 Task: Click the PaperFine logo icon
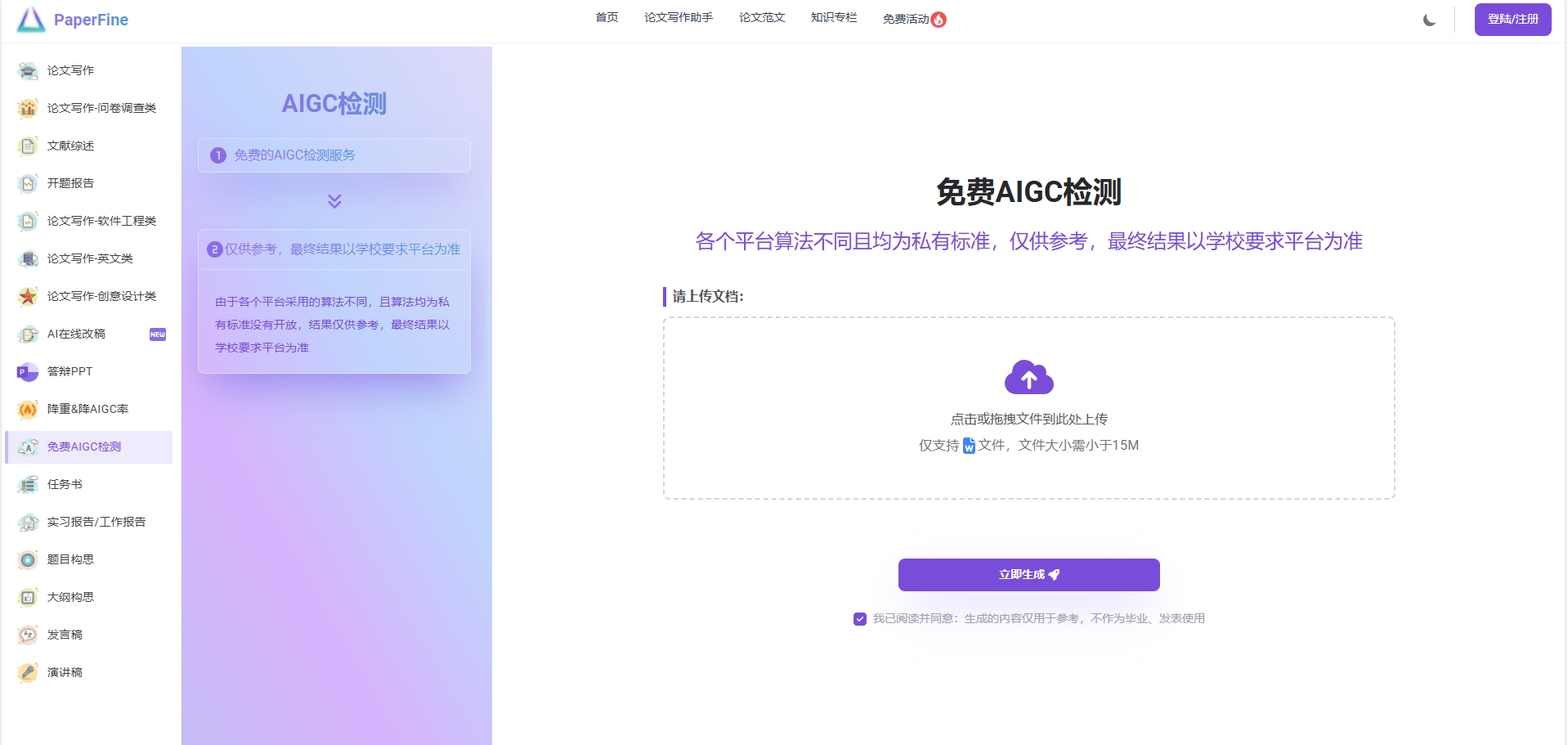pos(30,20)
